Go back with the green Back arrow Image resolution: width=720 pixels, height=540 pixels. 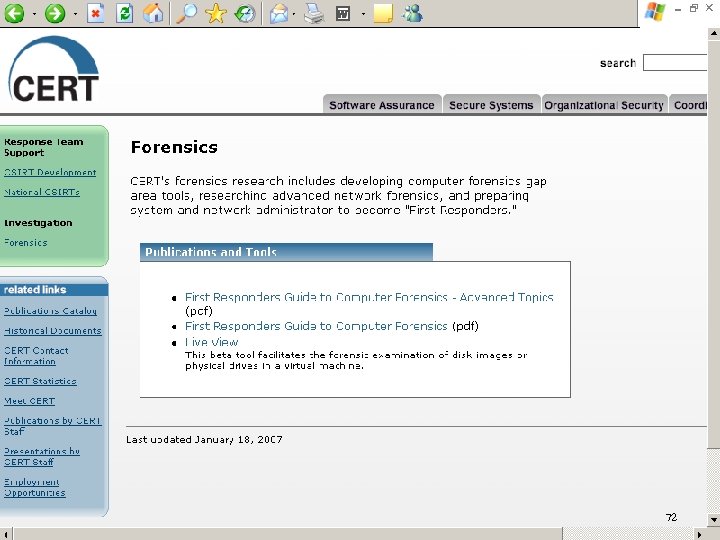point(15,13)
